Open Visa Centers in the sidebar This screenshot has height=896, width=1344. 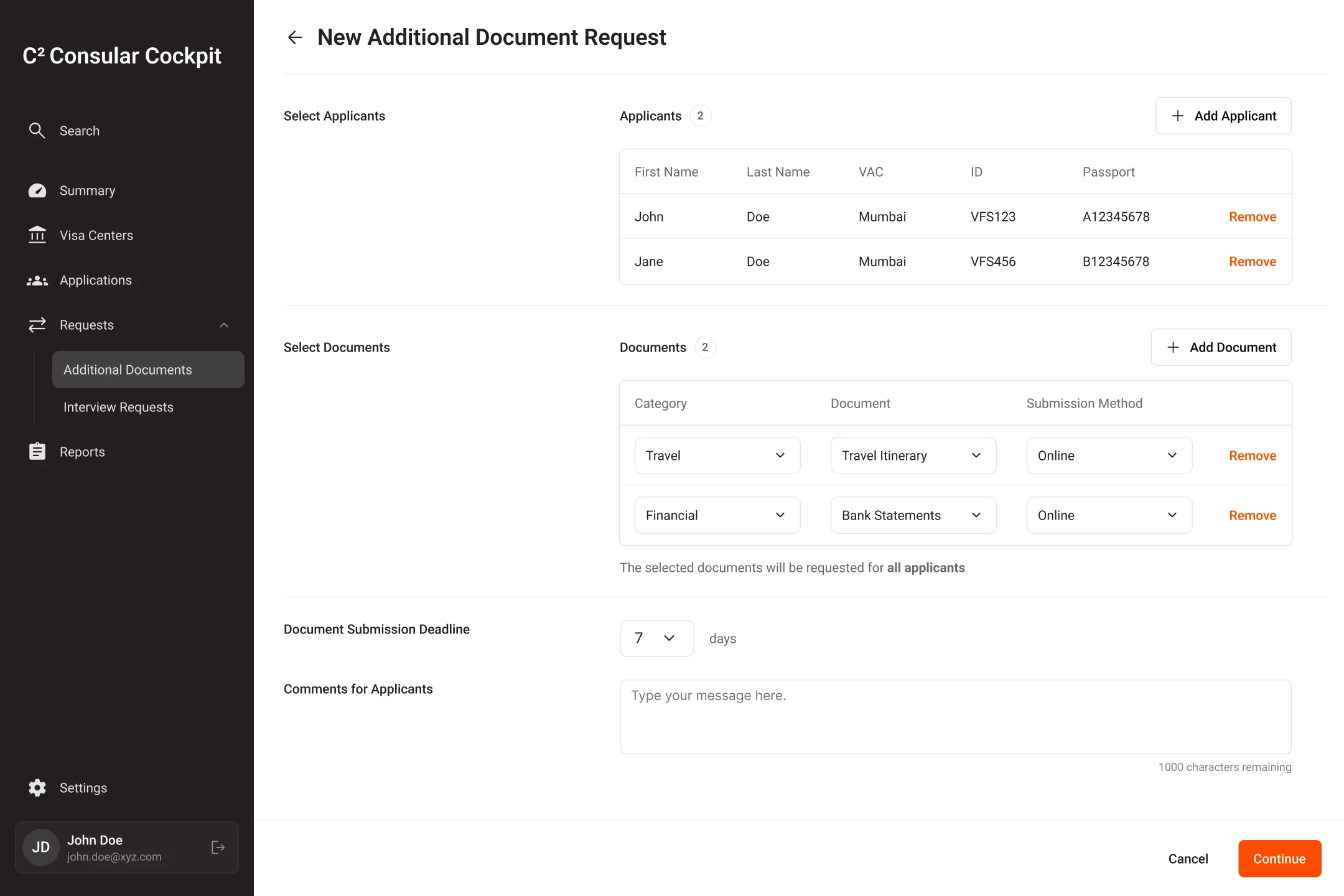click(96, 235)
